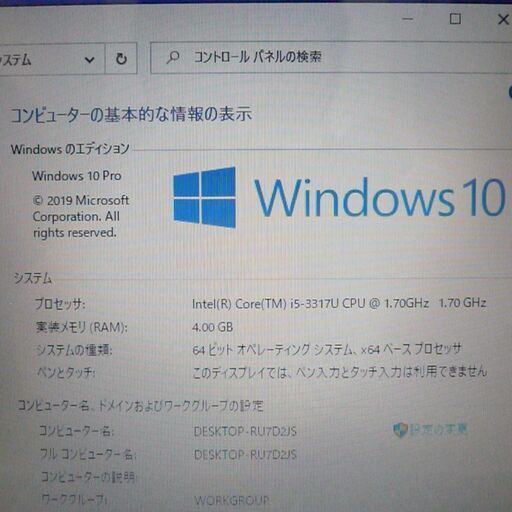Select the page heading about basic computer information
The height and width of the screenshot is (512, 512).
[x=131, y=114]
